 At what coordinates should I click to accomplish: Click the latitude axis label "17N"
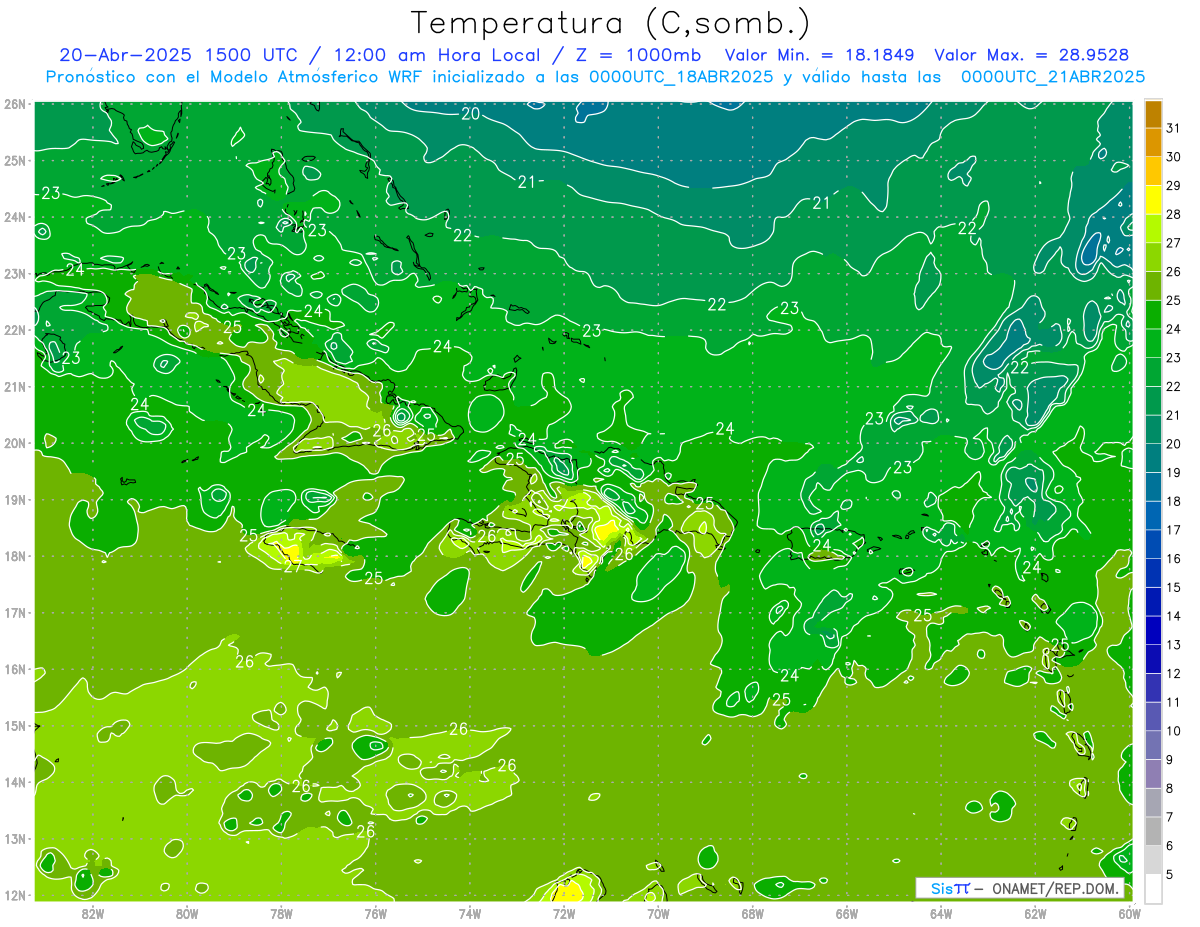pyautogui.click(x=14, y=613)
